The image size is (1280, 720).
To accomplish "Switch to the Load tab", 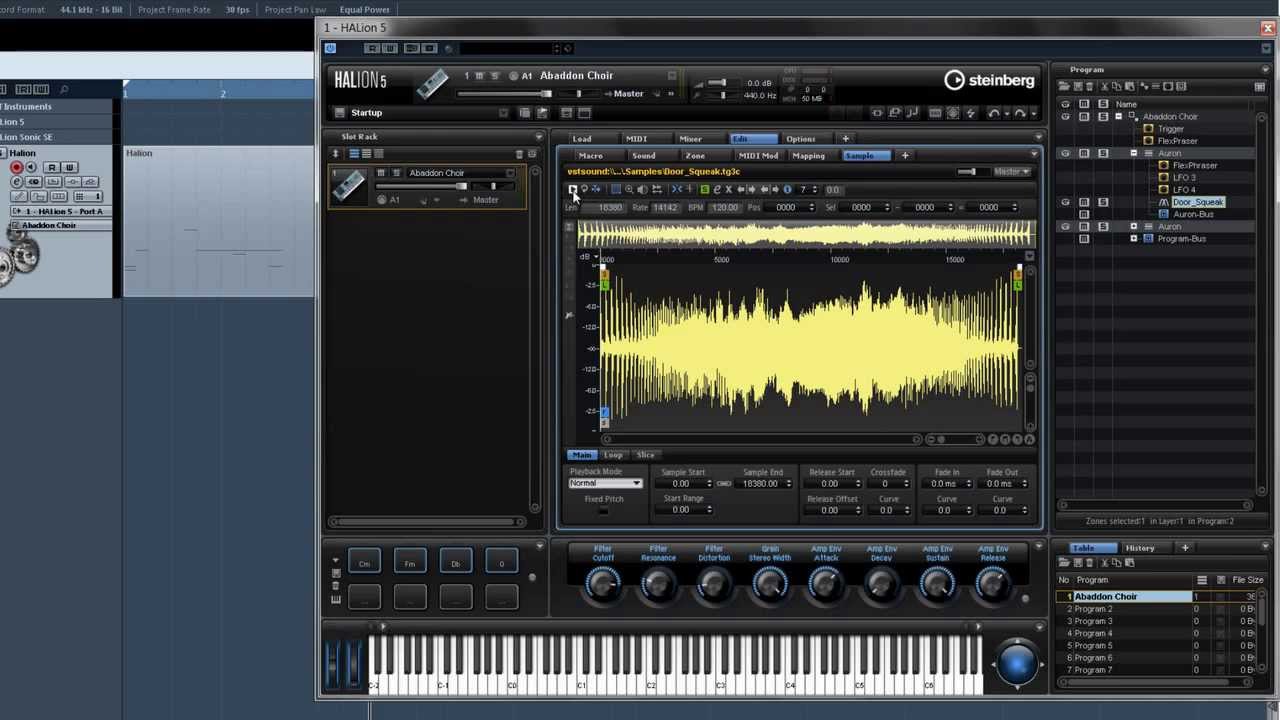I will (x=582, y=139).
